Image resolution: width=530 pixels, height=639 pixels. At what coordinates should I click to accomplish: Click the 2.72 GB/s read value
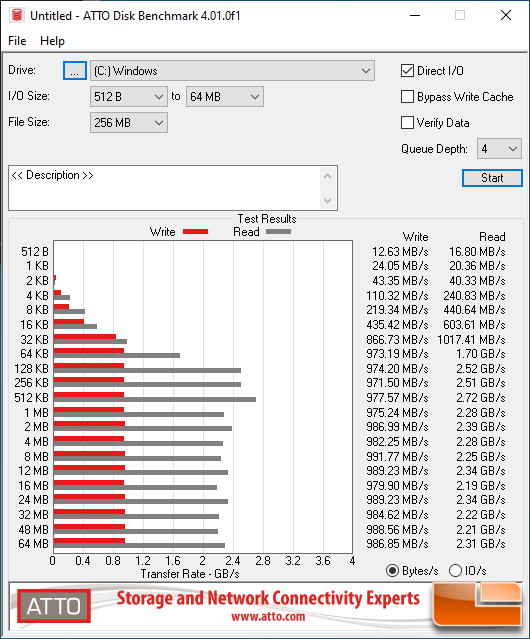pos(481,398)
